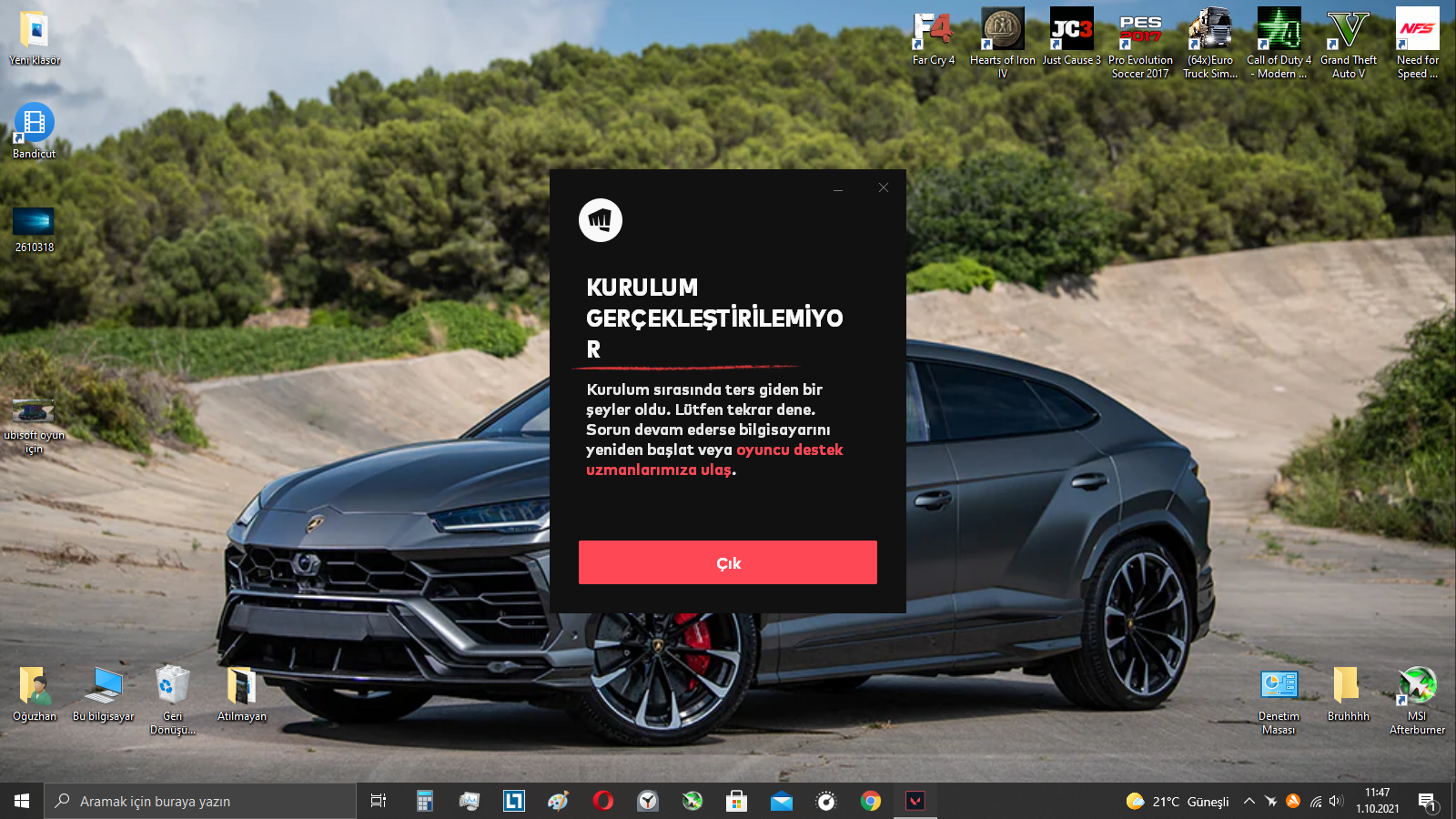1456x819 pixels.
Task: Open the Mail app from the taskbar
Action: pyautogui.click(x=782, y=801)
